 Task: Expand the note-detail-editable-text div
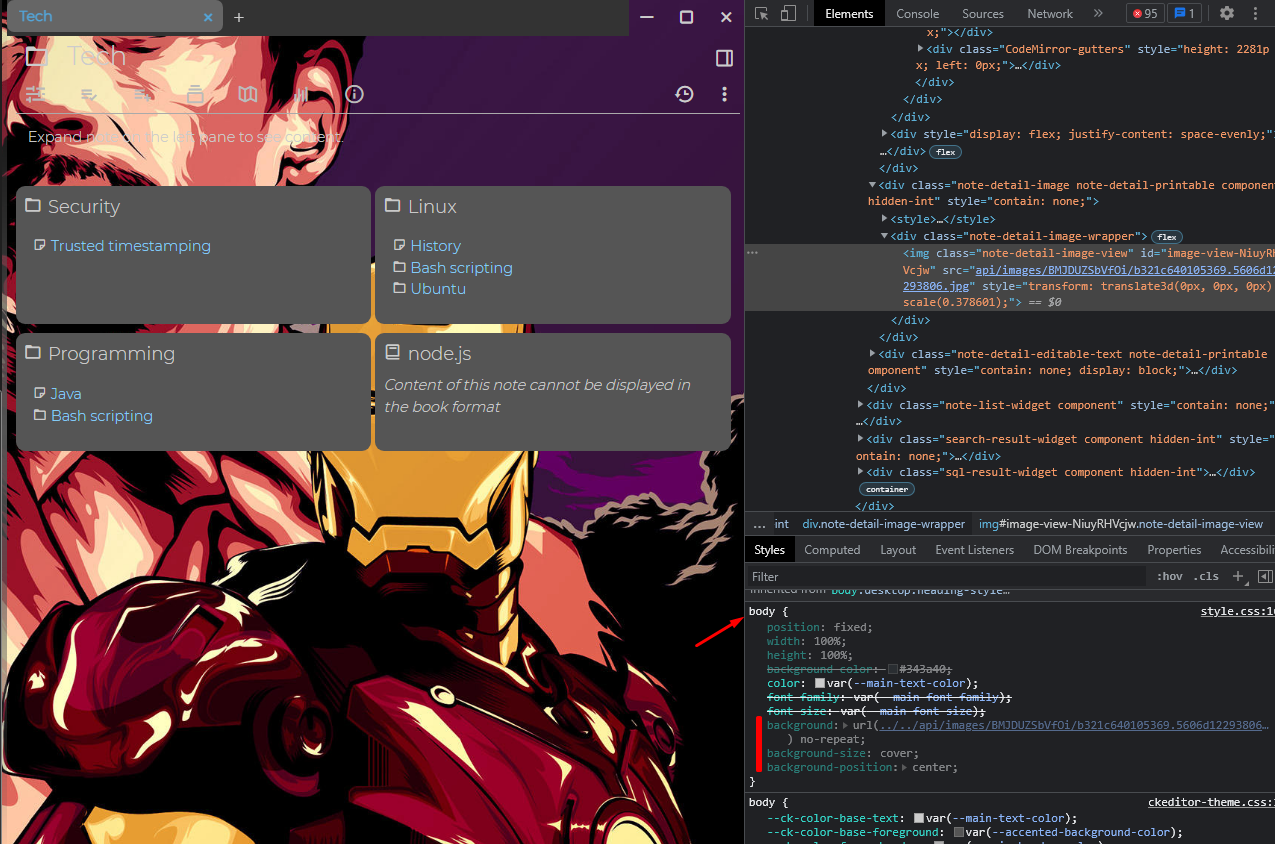872,354
